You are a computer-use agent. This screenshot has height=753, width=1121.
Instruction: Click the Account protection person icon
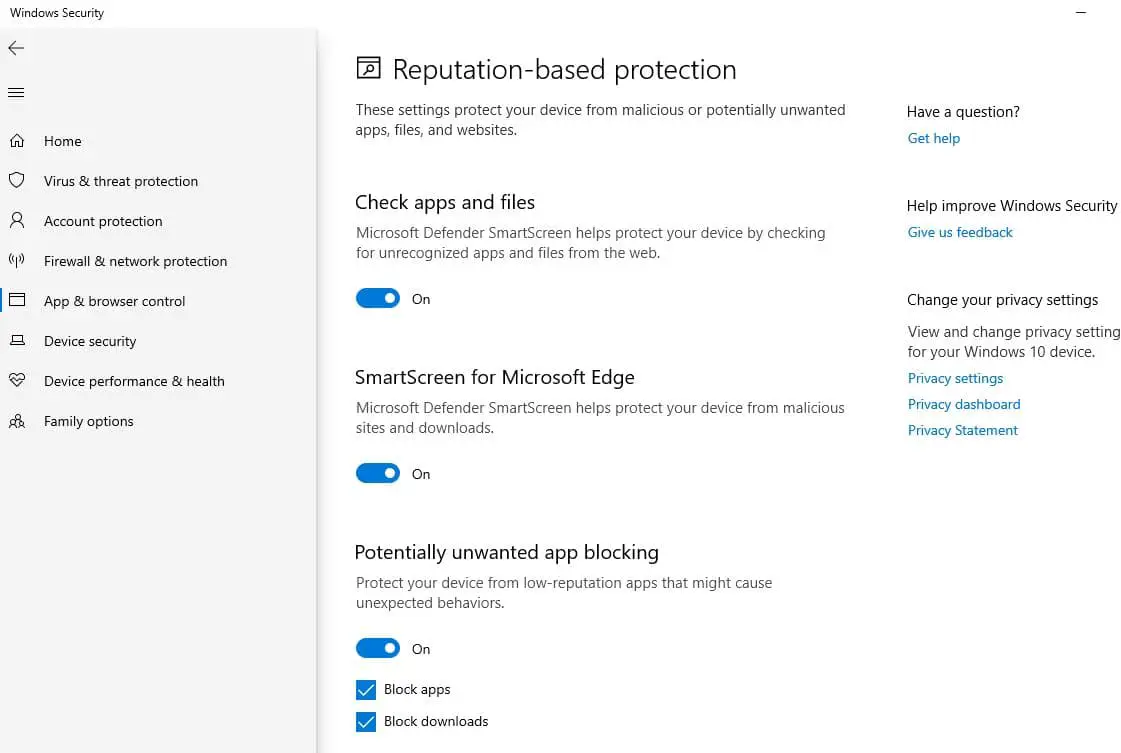17,221
